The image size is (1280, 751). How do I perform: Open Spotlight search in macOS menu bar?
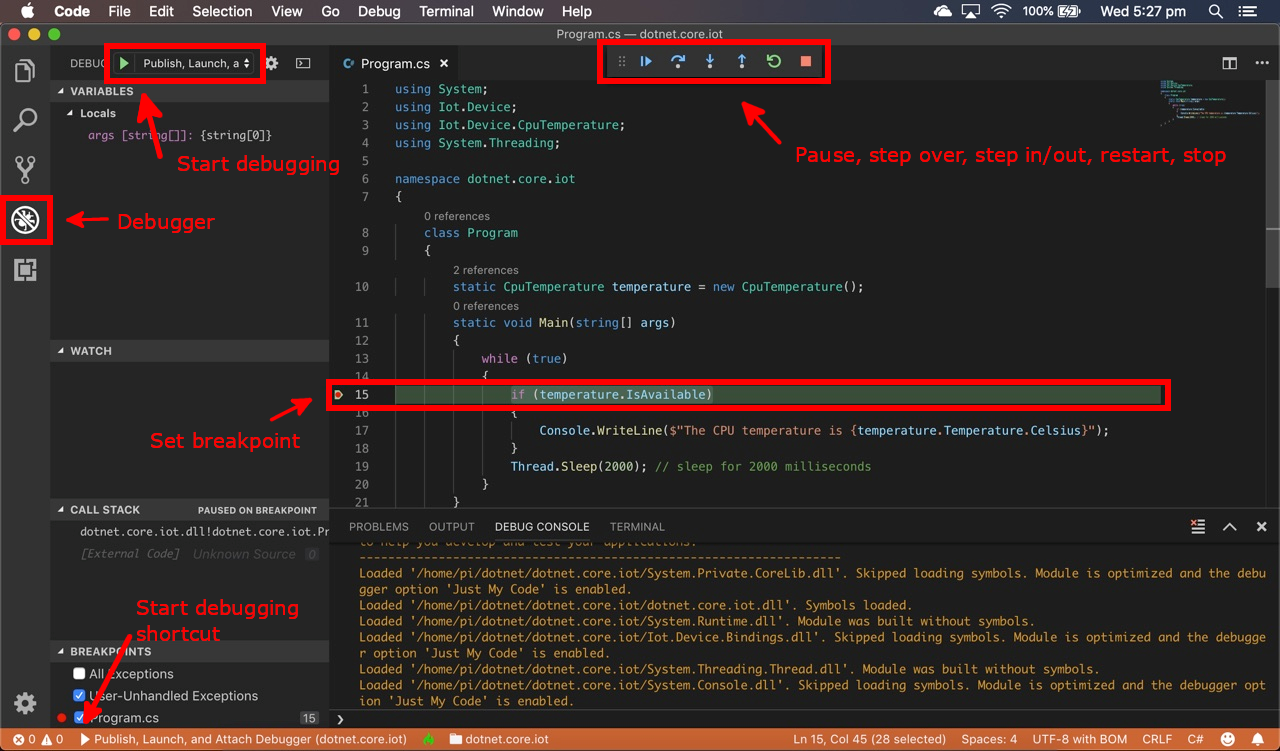tap(1216, 11)
